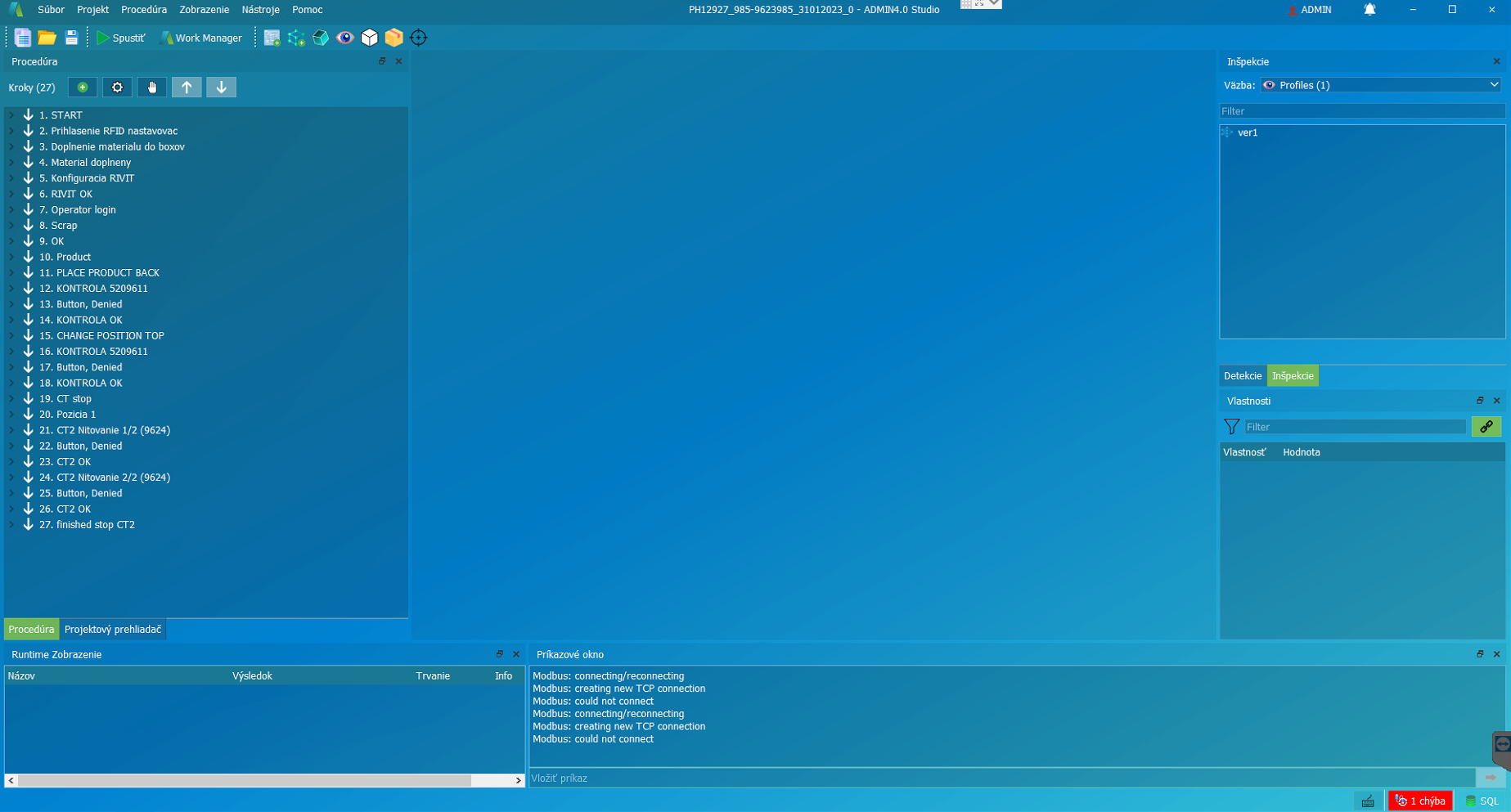The image size is (1511, 812).
Task: Open the 1 chyba error indicator
Action: pos(1420,801)
